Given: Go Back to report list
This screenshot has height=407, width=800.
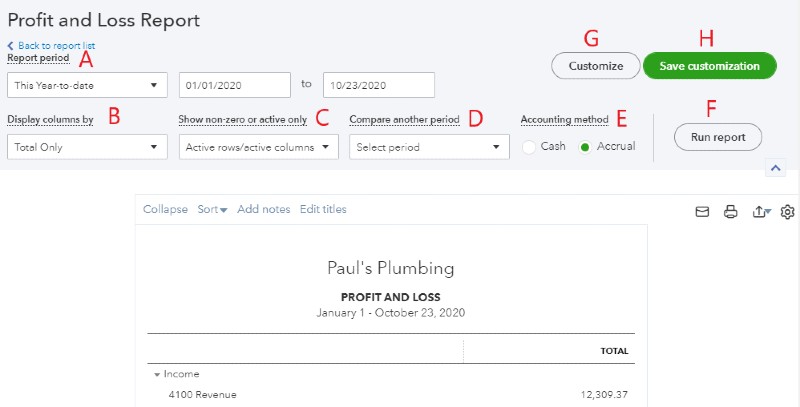Looking at the screenshot, I should pyautogui.click(x=56, y=46).
